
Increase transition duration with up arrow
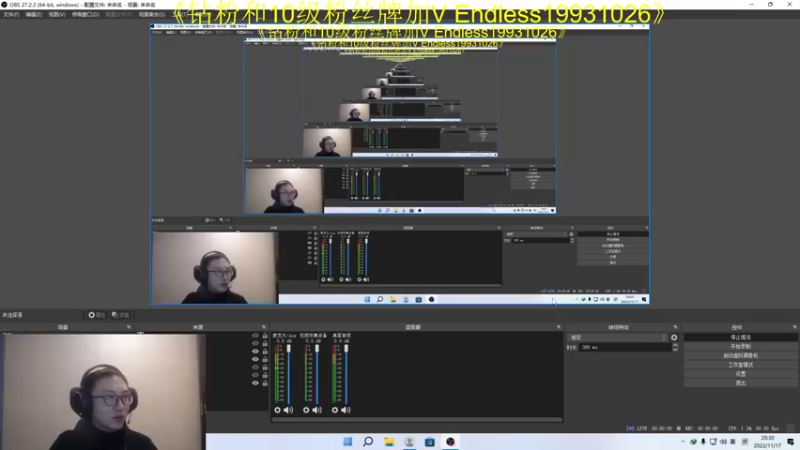tap(675, 345)
